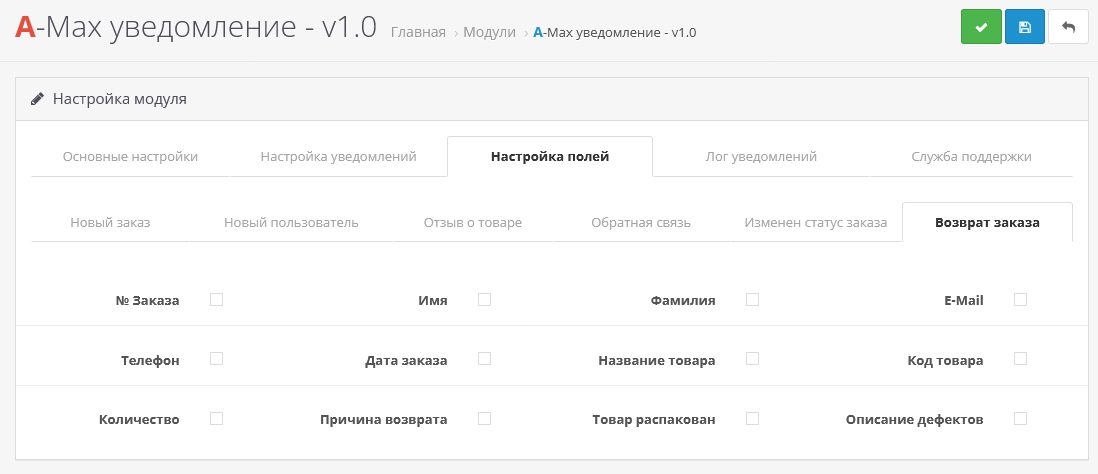Click the back arrow return button

[1068, 27]
